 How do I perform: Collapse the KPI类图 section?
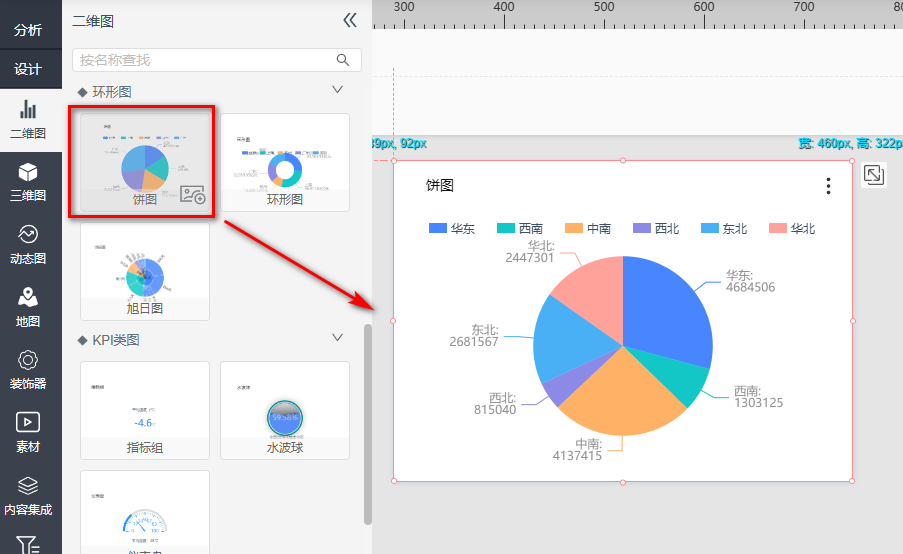click(338, 339)
